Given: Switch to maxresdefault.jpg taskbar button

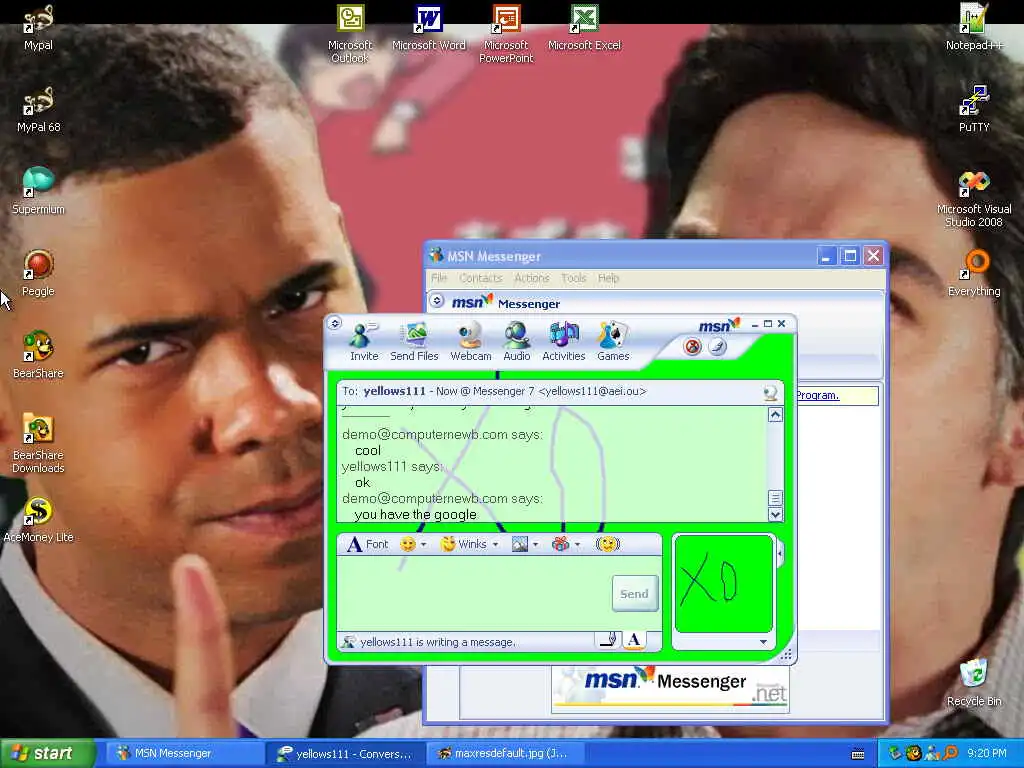Looking at the screenshot, I should pos(505,753).
